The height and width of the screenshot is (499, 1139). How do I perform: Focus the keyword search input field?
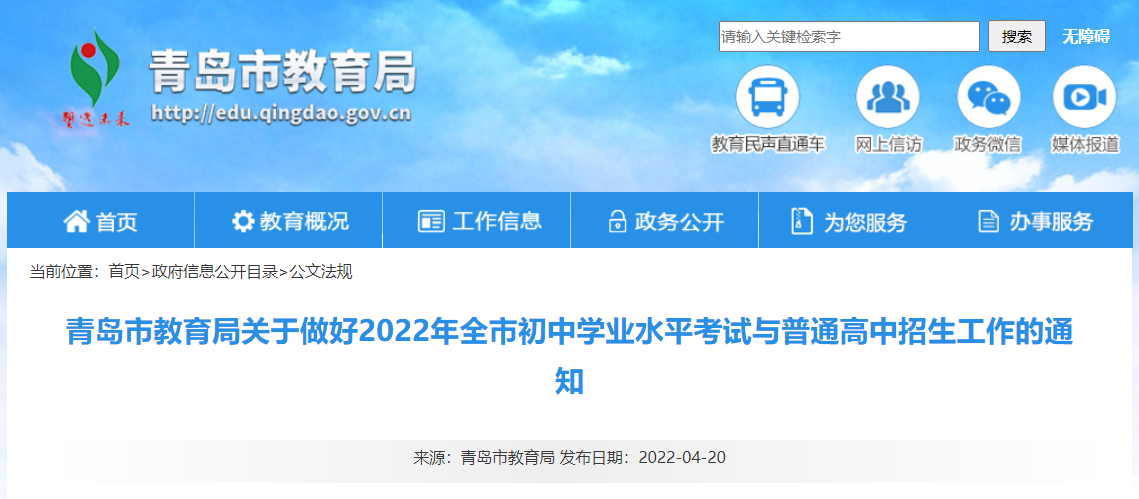849,36
